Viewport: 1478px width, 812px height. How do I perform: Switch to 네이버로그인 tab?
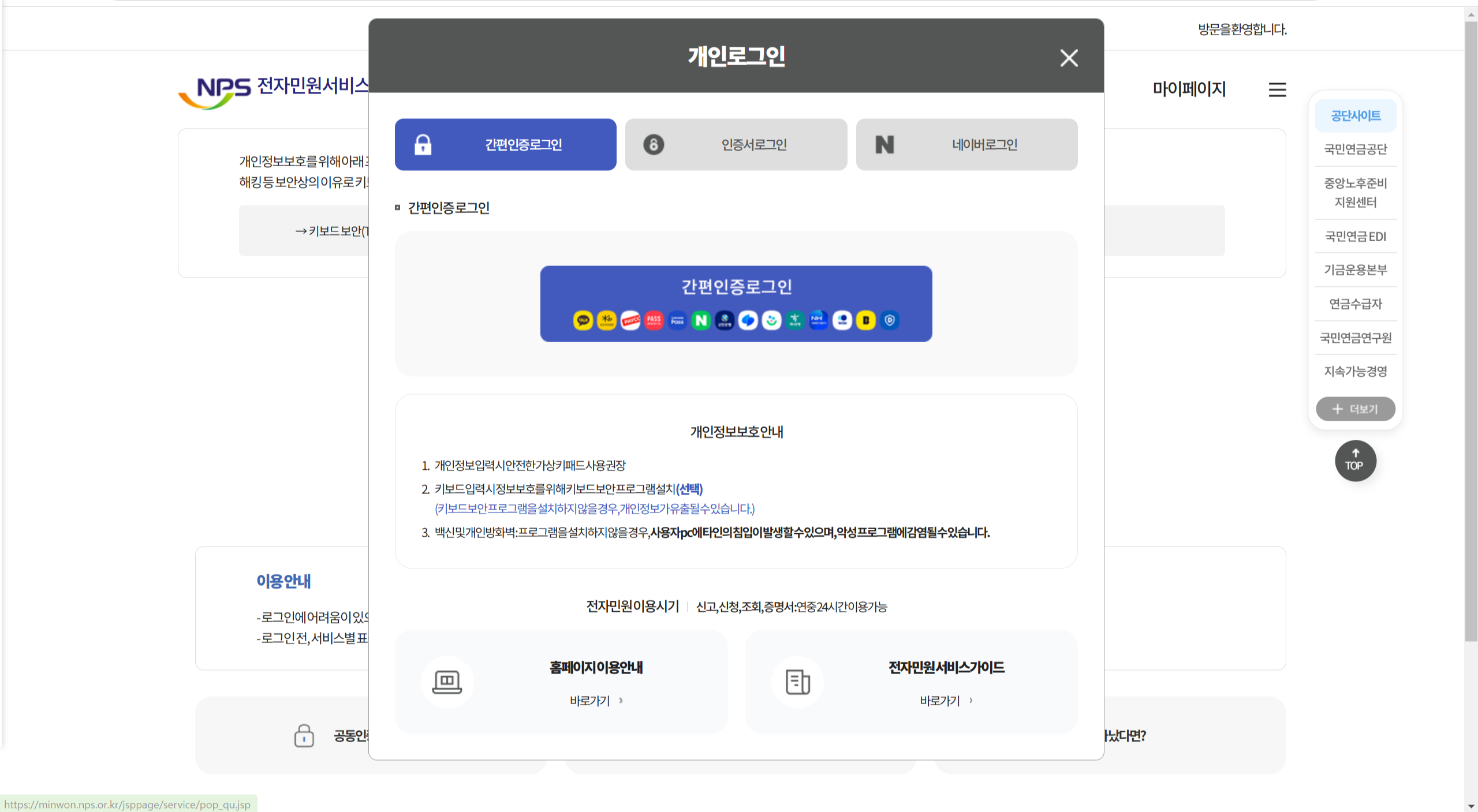click(966, 144)
